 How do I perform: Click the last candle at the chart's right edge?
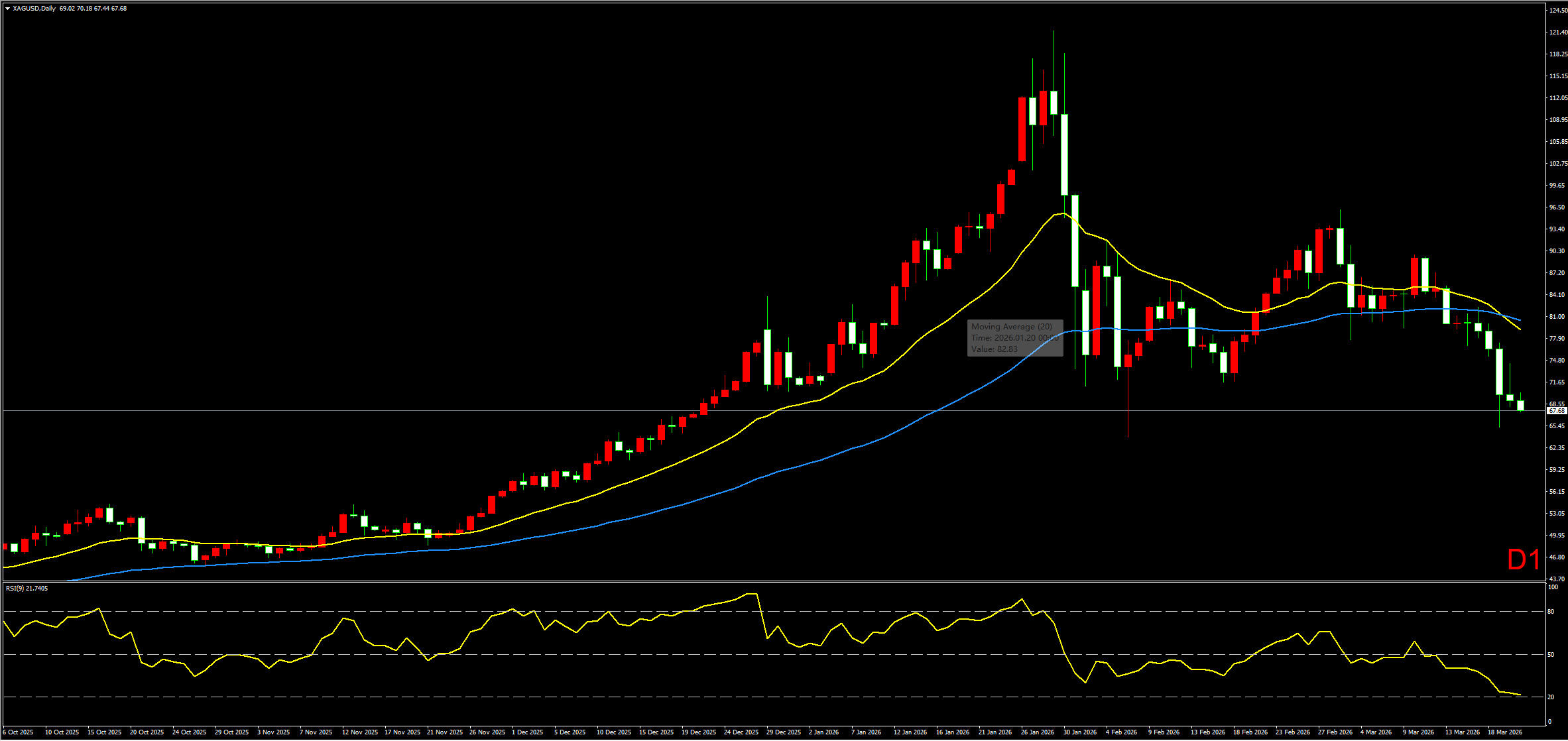1521,405
